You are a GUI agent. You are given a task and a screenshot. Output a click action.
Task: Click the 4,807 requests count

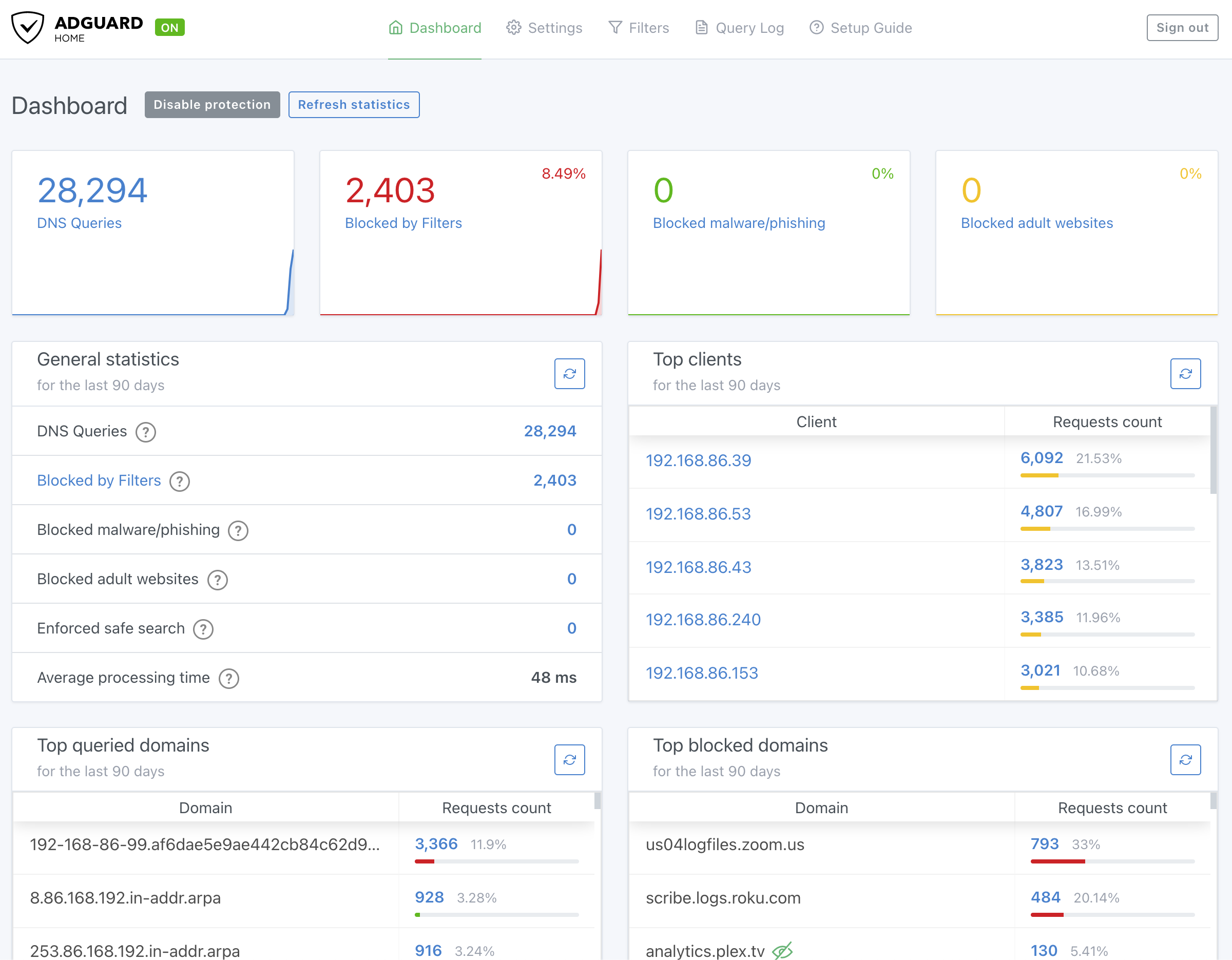[1042, 512]
